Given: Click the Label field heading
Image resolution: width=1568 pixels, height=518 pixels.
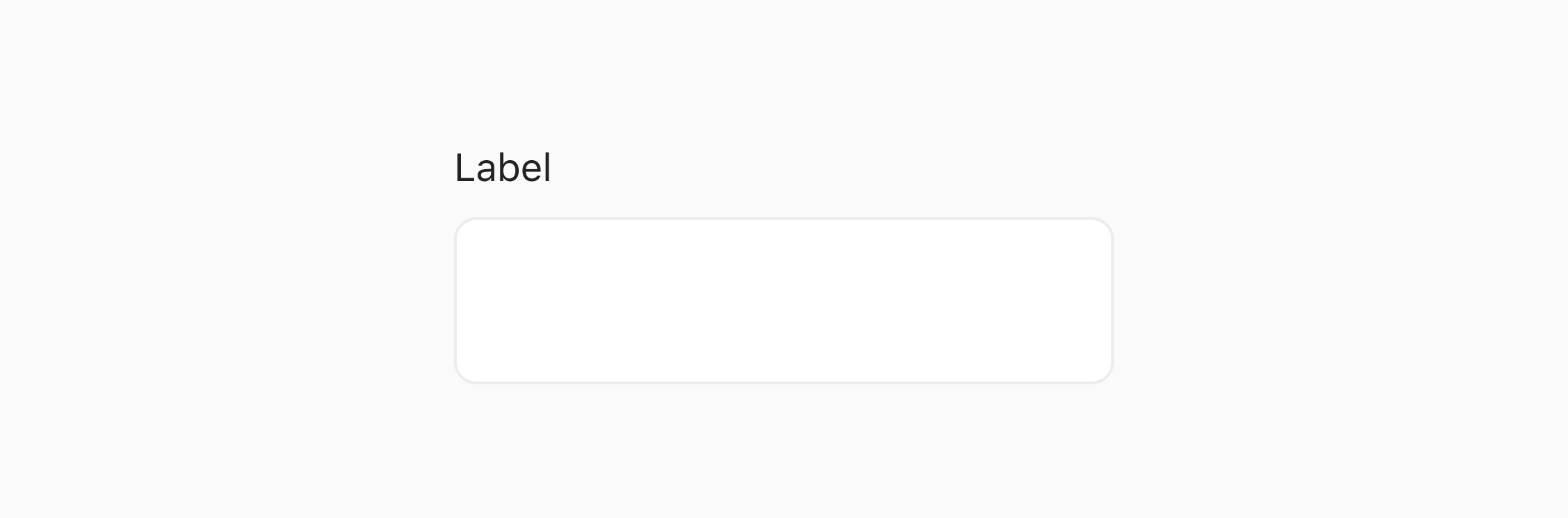Looking at the screenshot, I should pyautogui.click(x=503, y=167).
